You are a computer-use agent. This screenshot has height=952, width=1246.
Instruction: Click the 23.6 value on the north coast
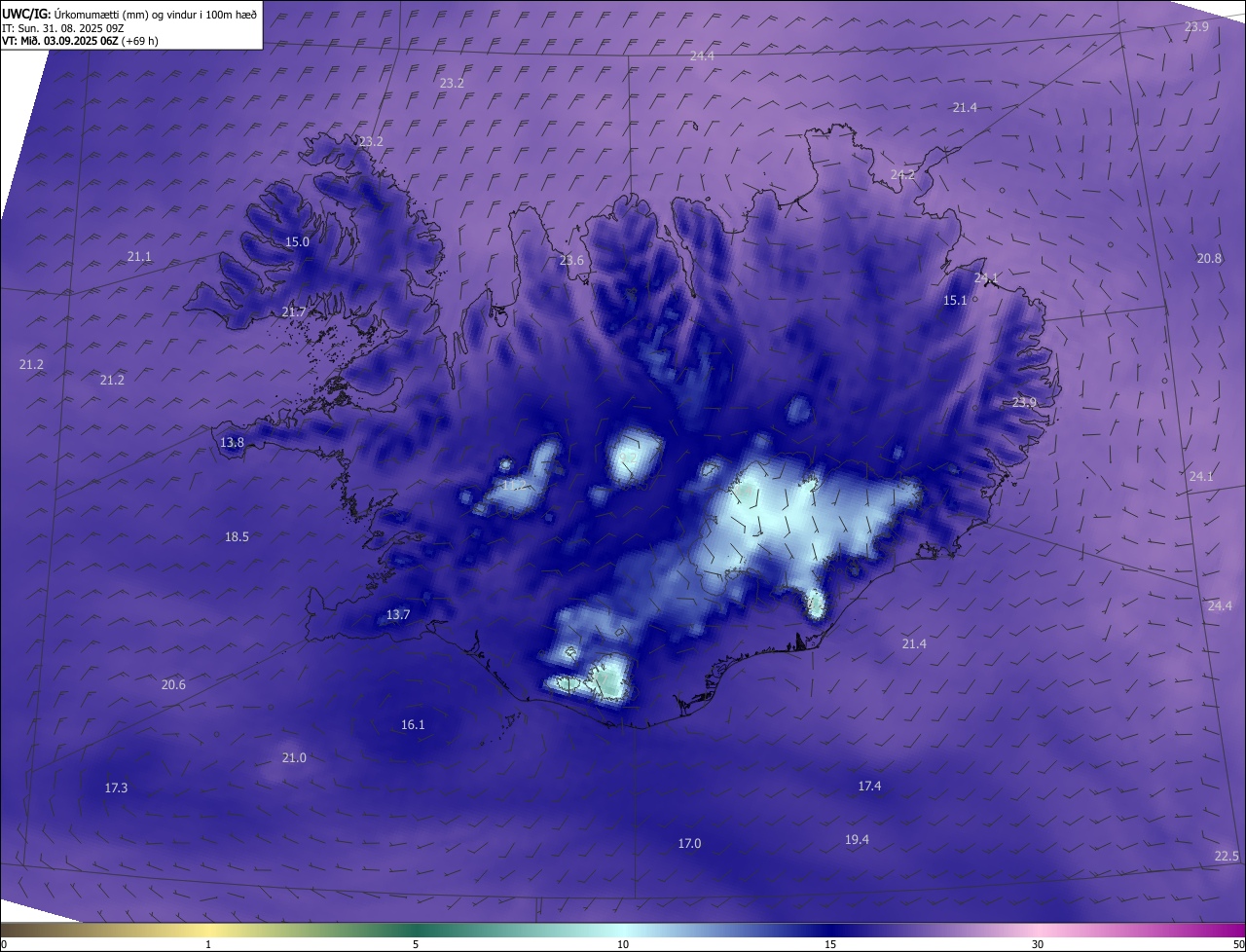point(571,260)
